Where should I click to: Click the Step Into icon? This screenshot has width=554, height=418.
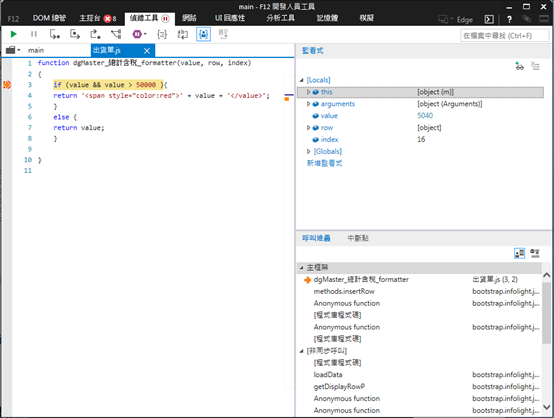coord(54,34)
